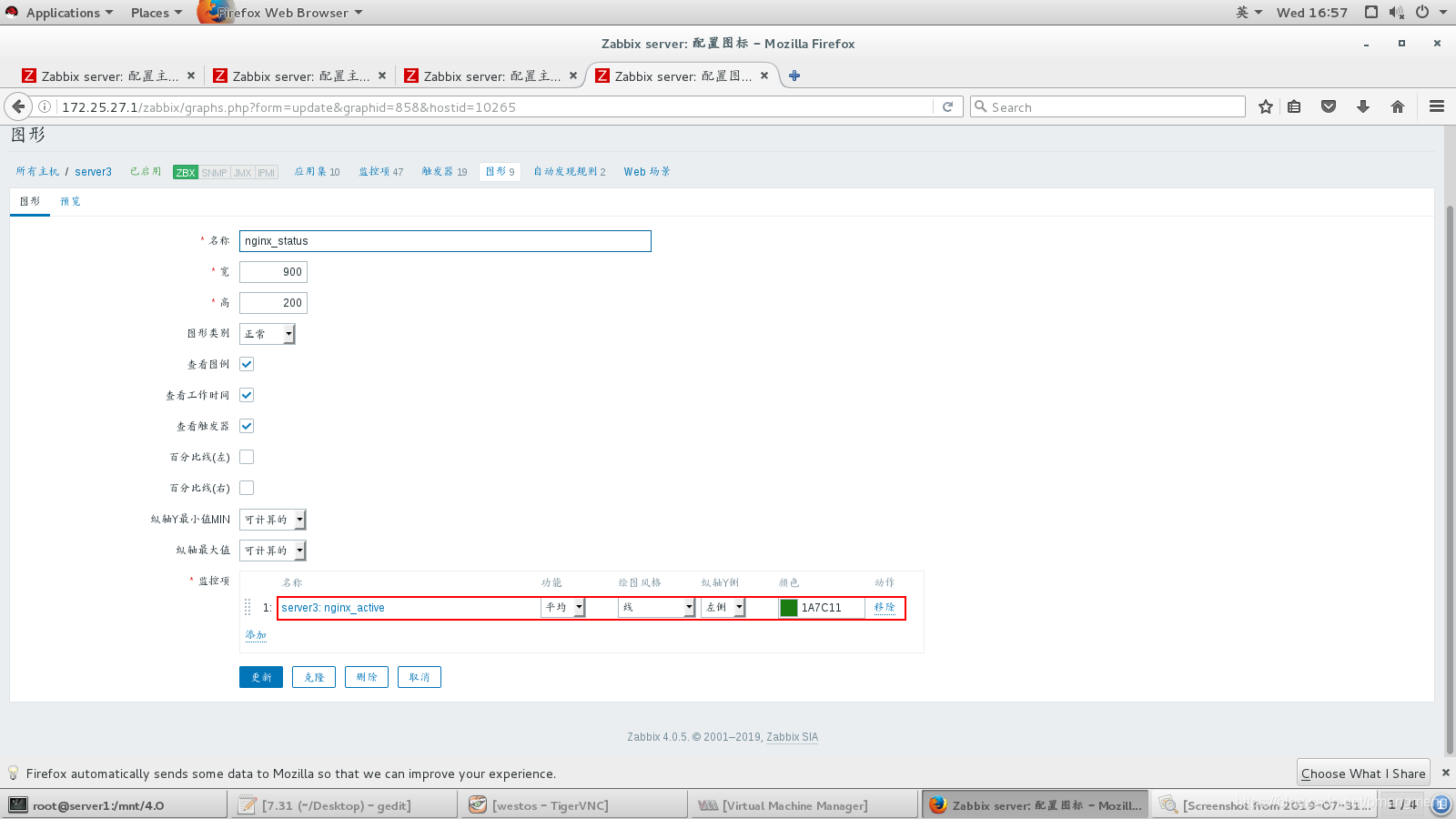Image resolution: width=1456 pixels, height=819 pixels.
Task: Open the 纵轴Y侧 dropdown showing 左侧
Action: pos(723,607)
